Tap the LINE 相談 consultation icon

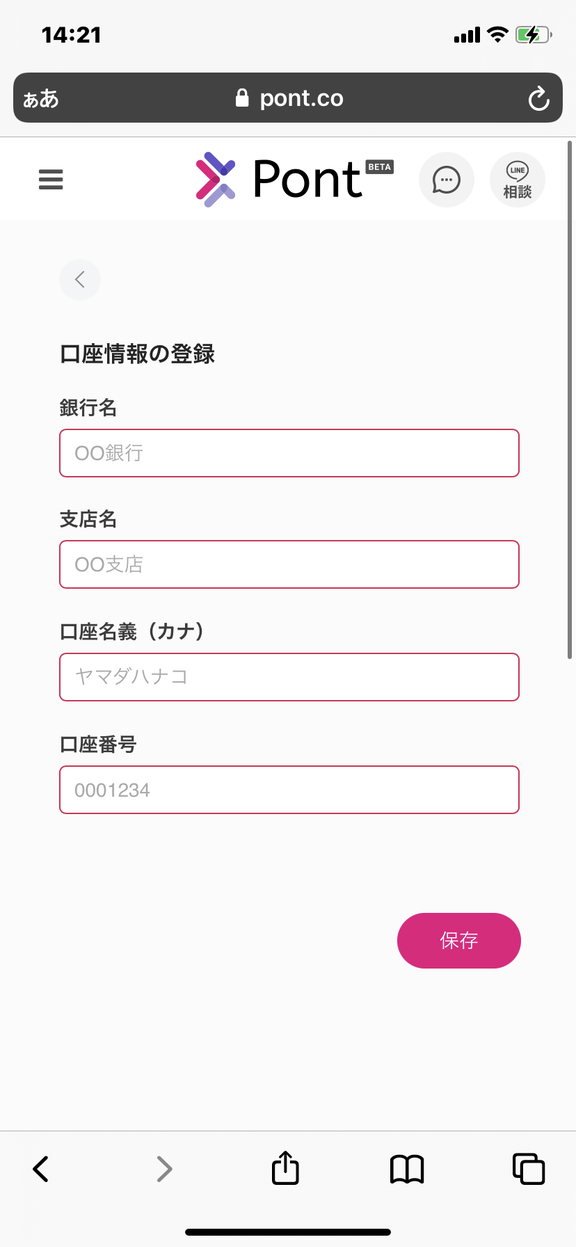[517, 180]
